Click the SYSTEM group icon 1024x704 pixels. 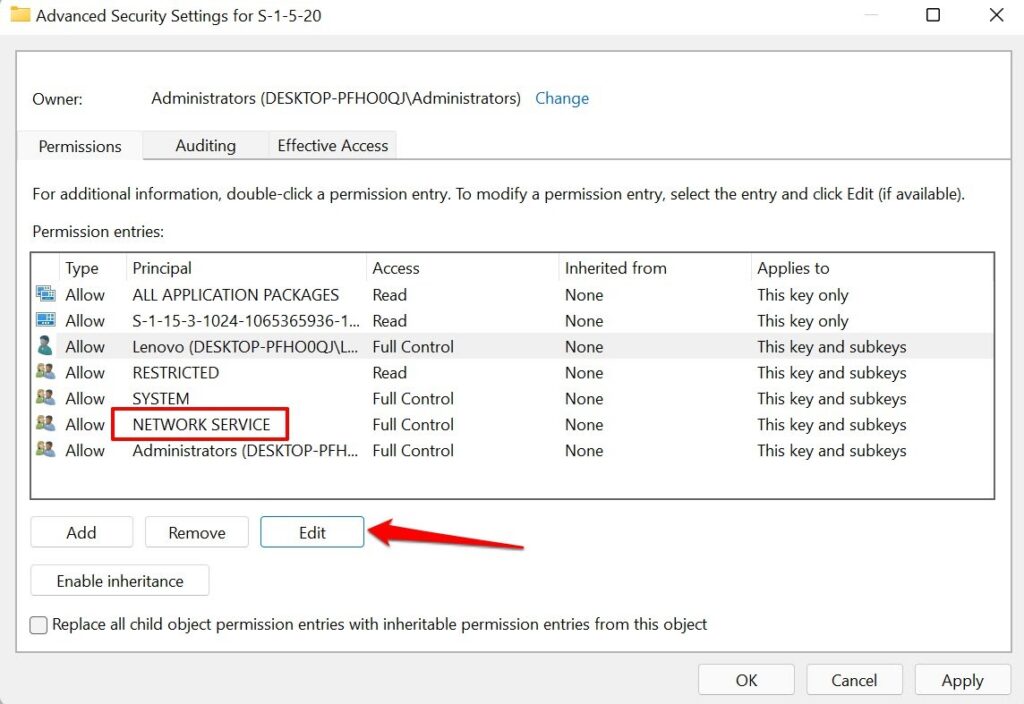(45, 398)
